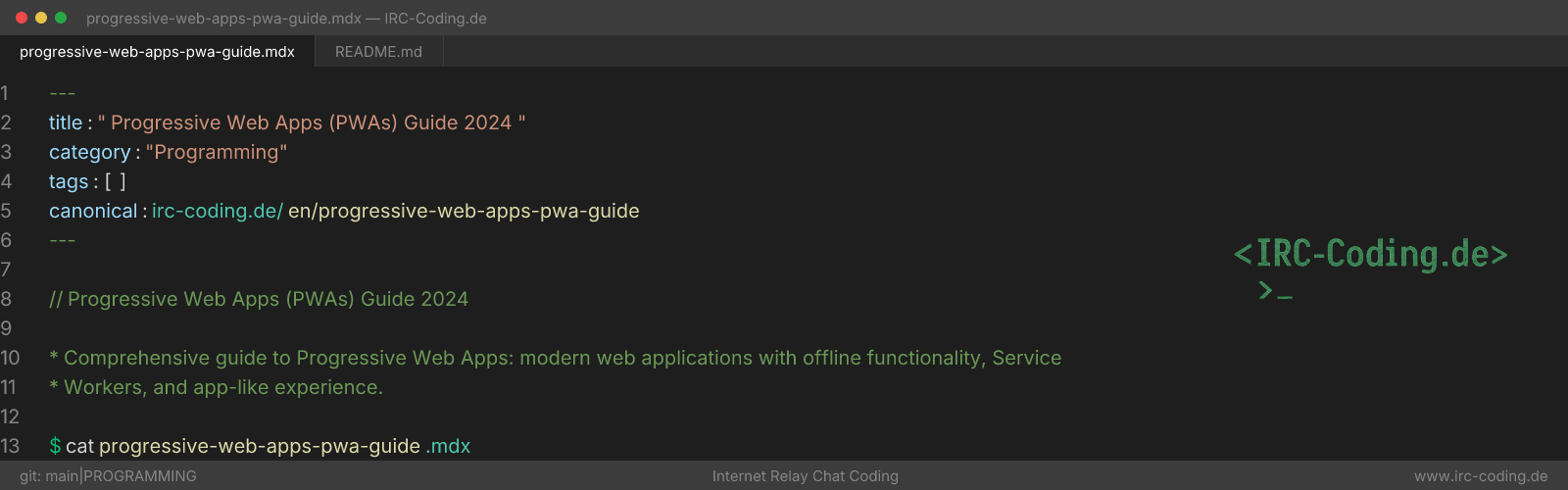
Task: Click the >_ terminal prompt logo icon
Action: click(1275, 290)
